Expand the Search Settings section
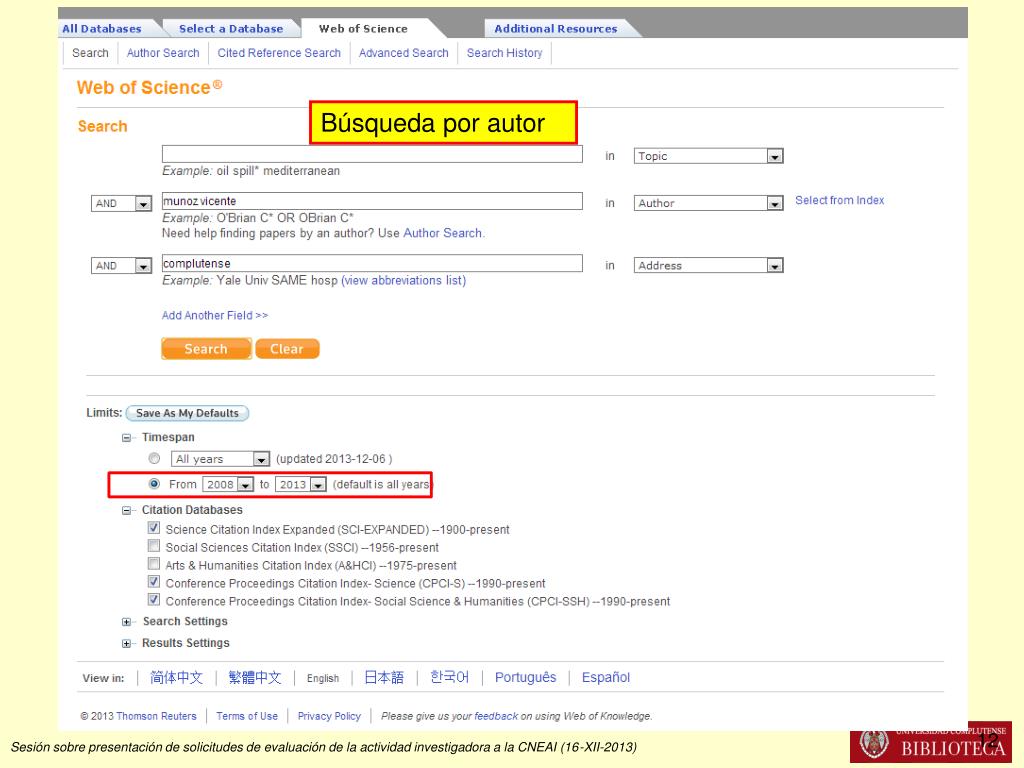The width and height of the screenshot is (1024, 768). coord(126,622)
